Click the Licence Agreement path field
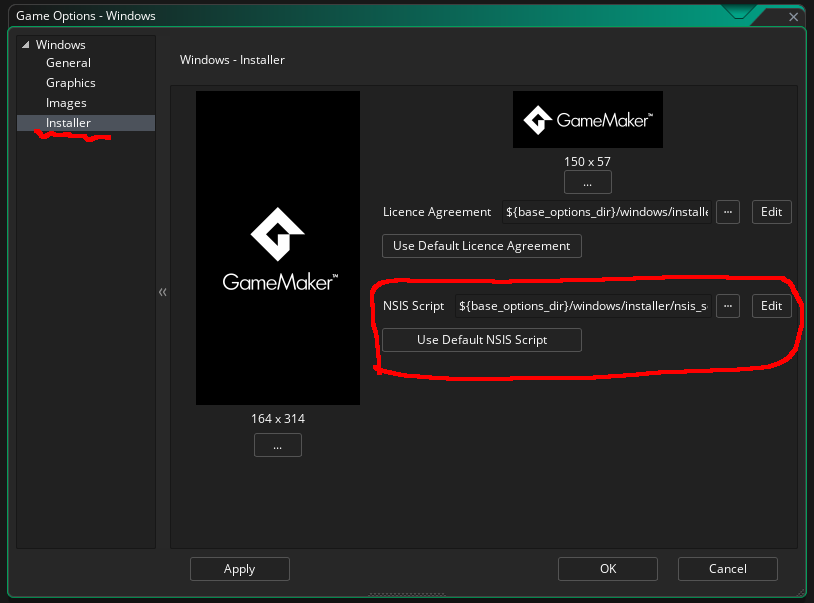The image size is (814, 603). tap(607, 212)
